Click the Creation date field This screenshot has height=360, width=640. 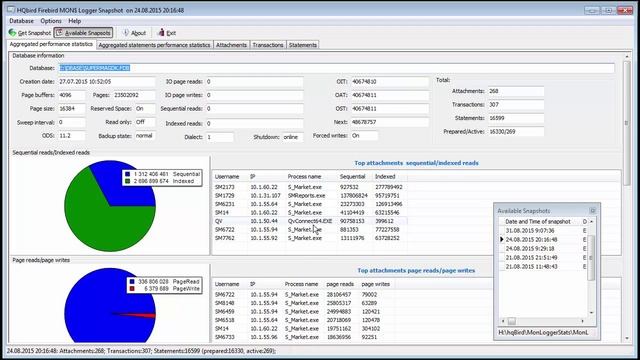106,82
